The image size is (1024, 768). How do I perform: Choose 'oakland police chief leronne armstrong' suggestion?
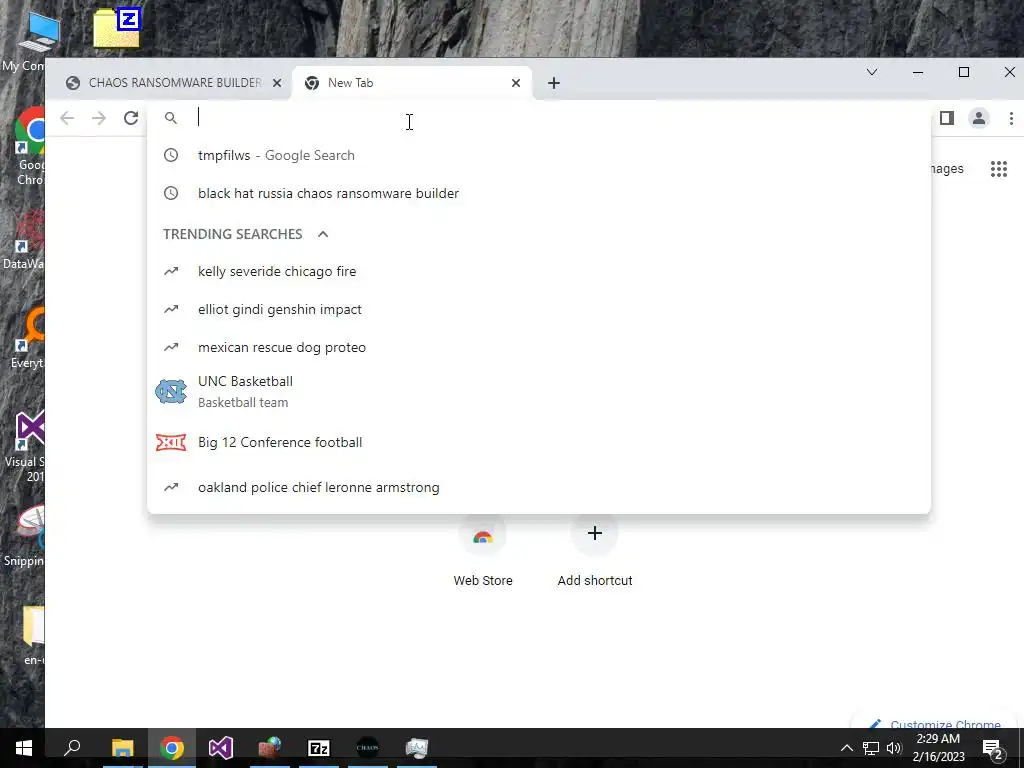[539, 488]
